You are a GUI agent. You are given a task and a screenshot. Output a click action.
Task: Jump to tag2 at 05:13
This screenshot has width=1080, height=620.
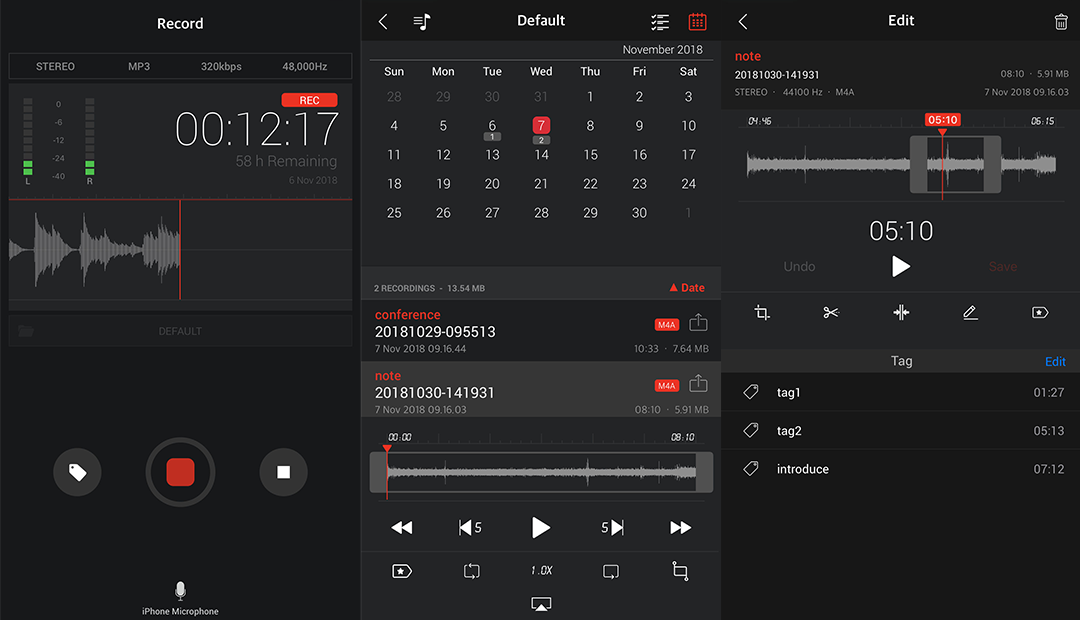(x=900, y=431)
